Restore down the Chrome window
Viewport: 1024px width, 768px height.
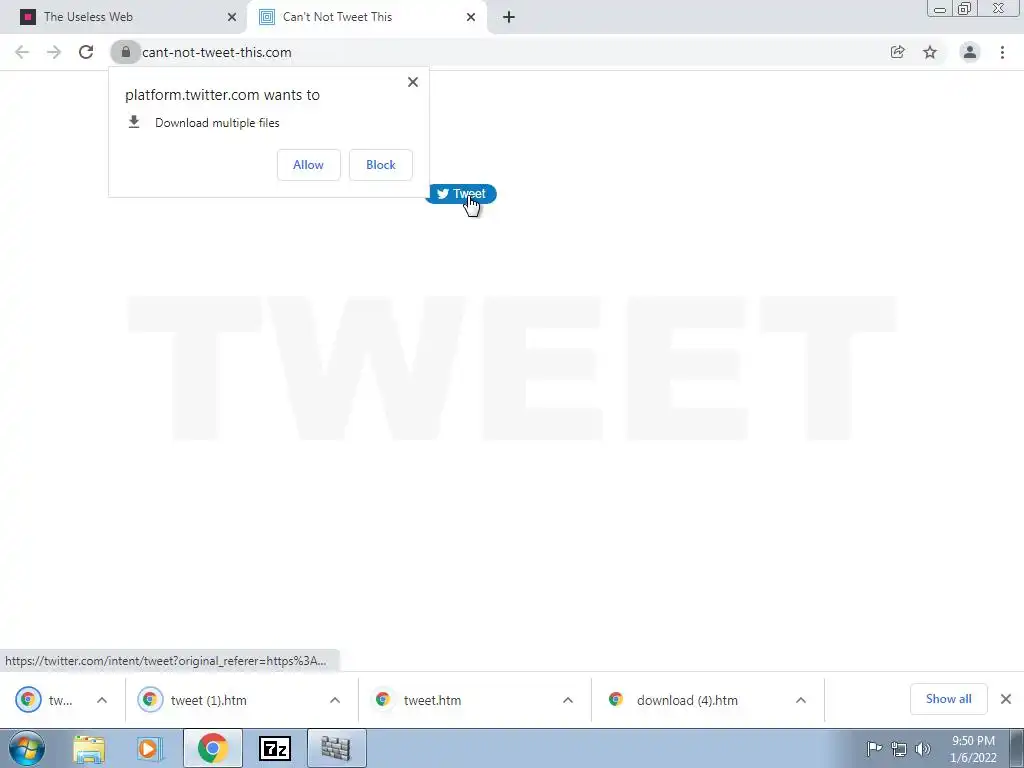click(964, 8)
